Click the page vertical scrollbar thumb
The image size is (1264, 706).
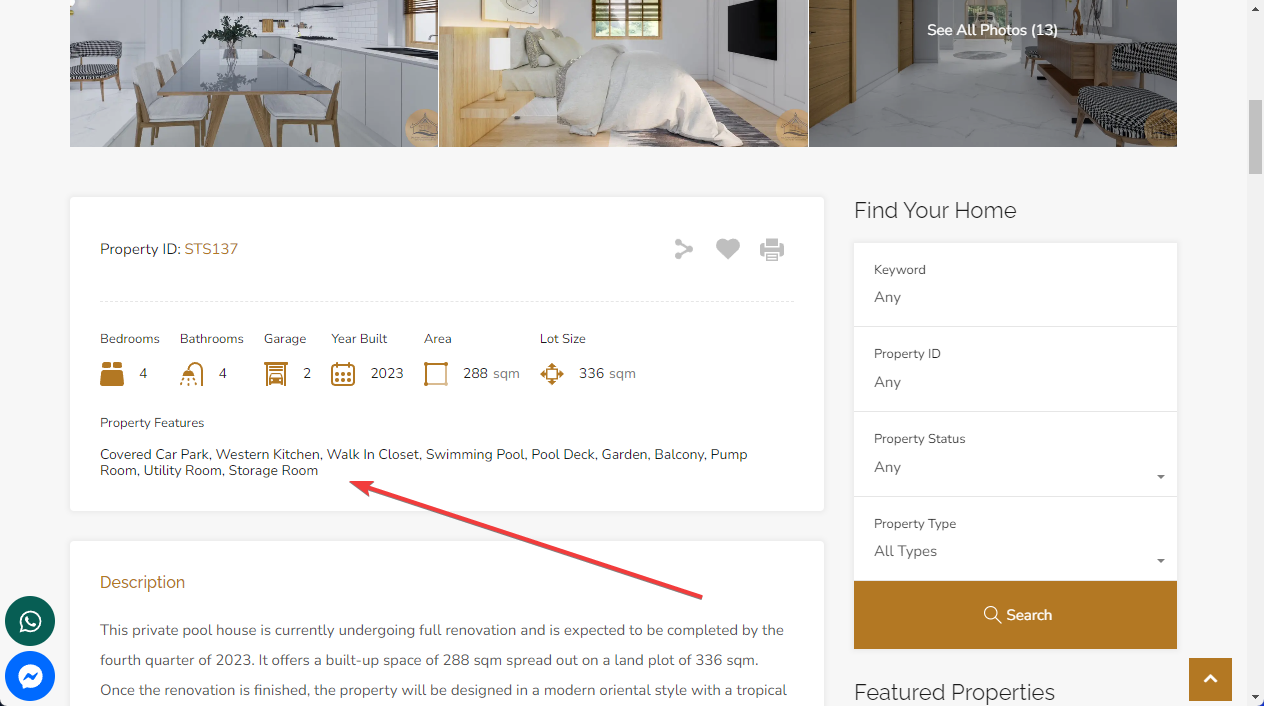(1255, 137)
